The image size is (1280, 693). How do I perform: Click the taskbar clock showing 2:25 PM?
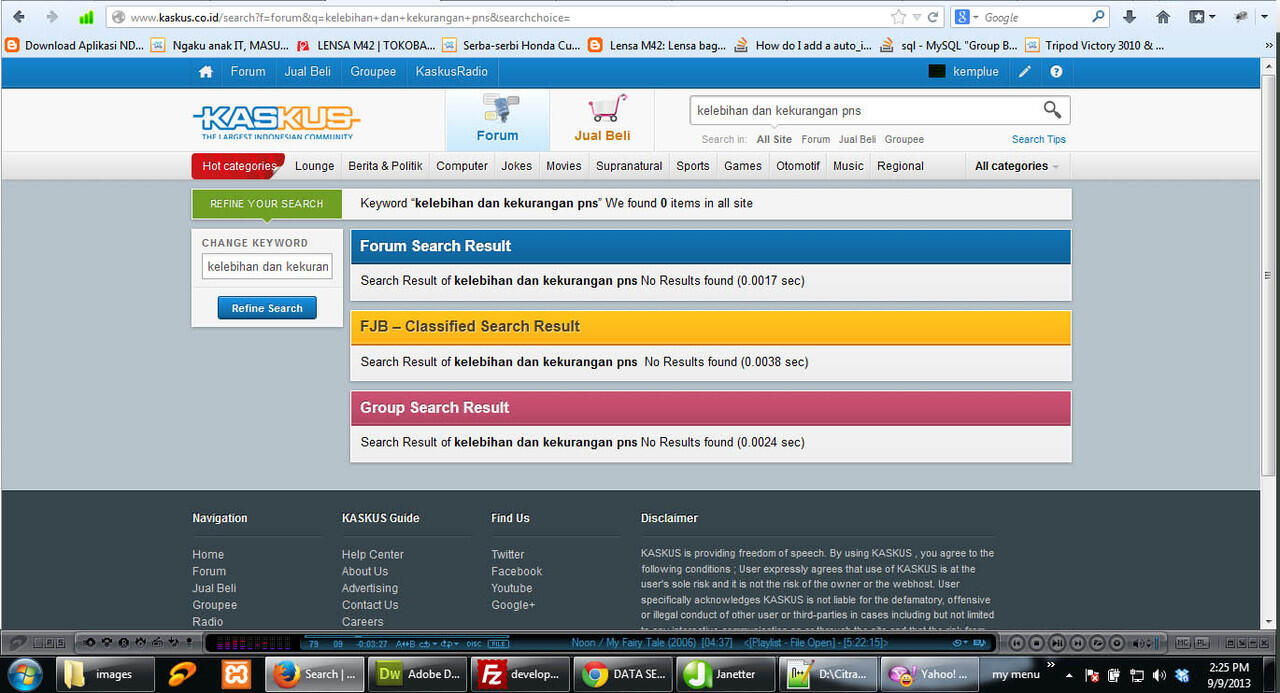(1229, 675)
